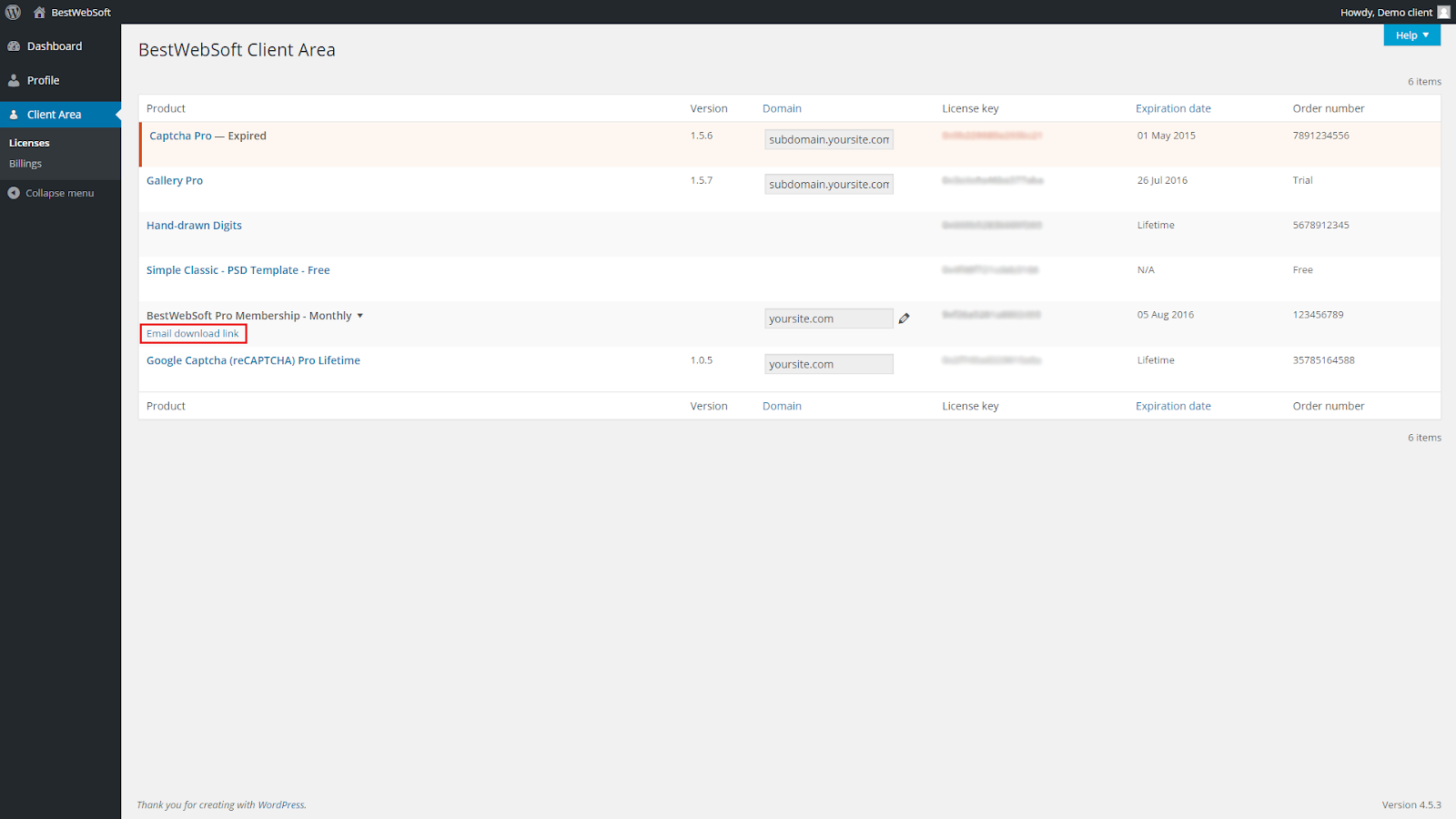The width and height of the screenshot is (1456, 819).
Task: Select Simple Classic PSD Template license key
Action: tap(990, 269)
